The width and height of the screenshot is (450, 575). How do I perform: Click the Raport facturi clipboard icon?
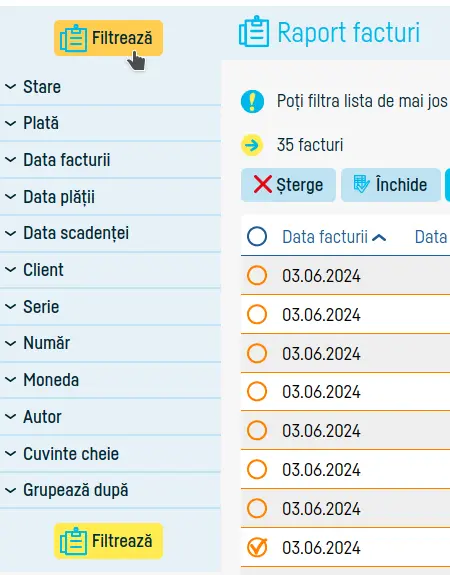click(x=254, y=32)
